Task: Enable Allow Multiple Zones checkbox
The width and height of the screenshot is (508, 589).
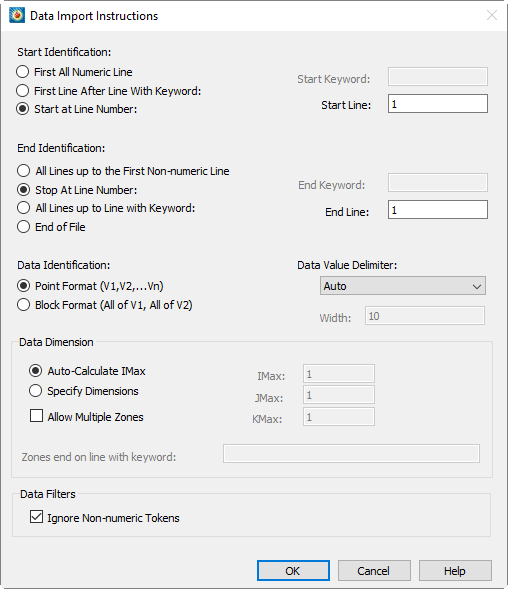Action: [x=36, y=416]
